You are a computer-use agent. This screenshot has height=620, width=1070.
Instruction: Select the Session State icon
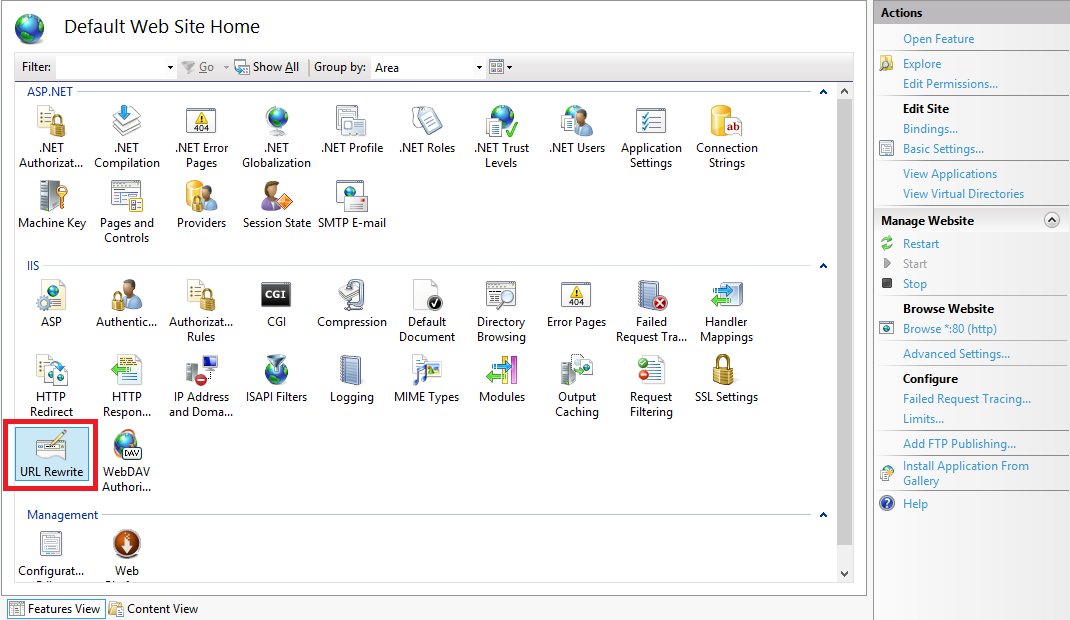pyautogui.click(x=276, y=197)
